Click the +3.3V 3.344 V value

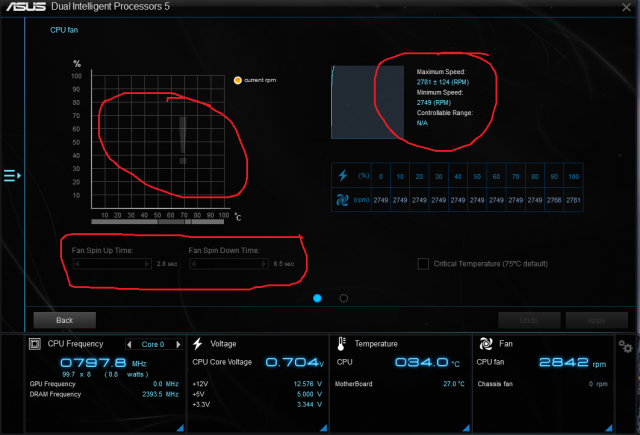tap(309, 404)
